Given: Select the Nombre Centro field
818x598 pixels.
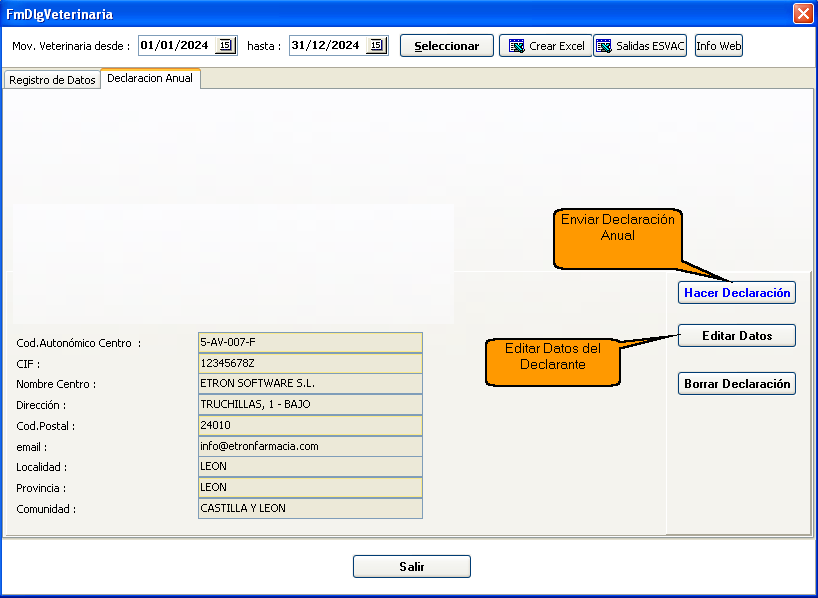Looking at the screenshot, I should (x=310, y=383).
